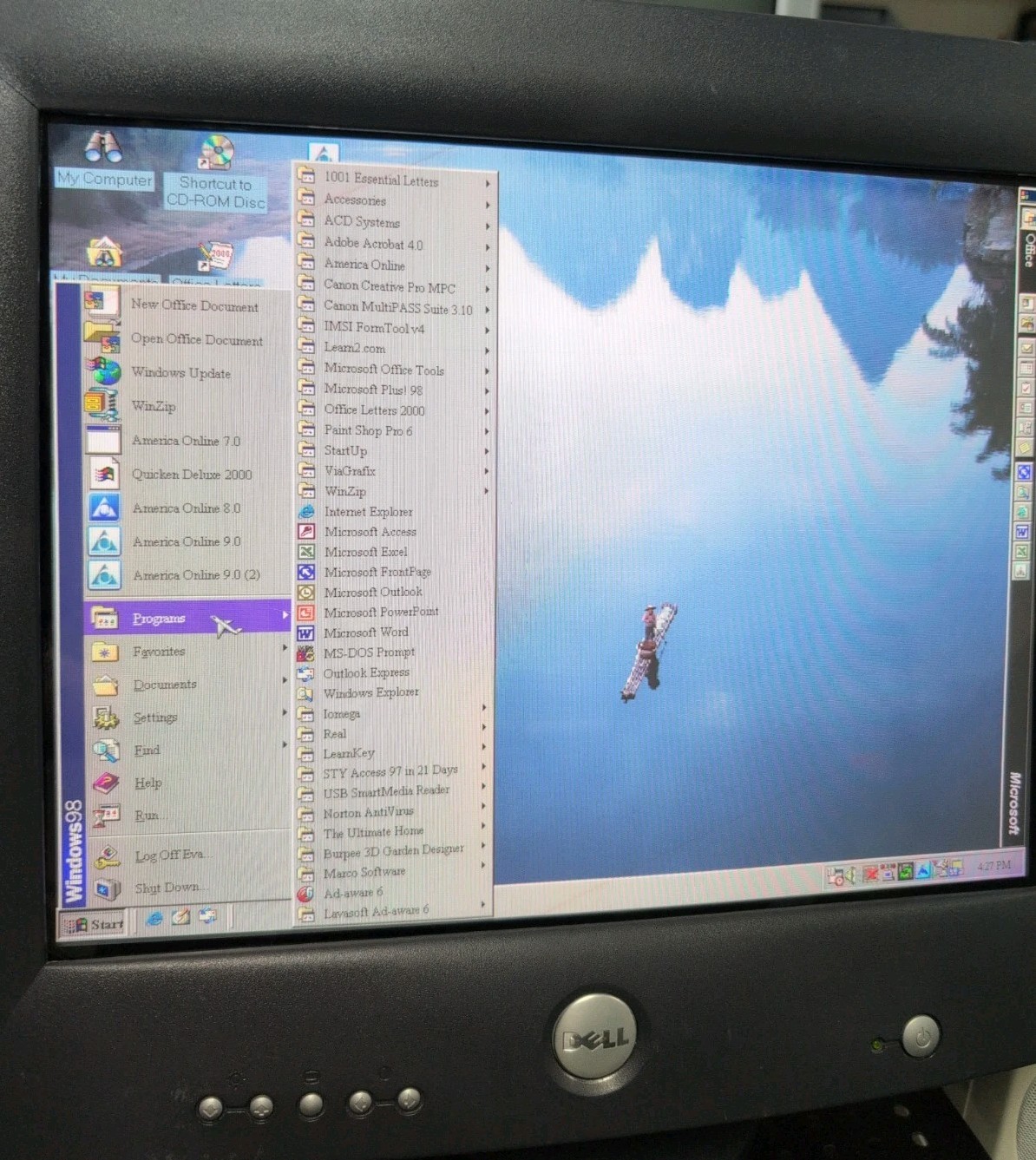This screenshot has width=1036, height=1160.
Task: Open the Marco Software folder
Action: [393, 872]
